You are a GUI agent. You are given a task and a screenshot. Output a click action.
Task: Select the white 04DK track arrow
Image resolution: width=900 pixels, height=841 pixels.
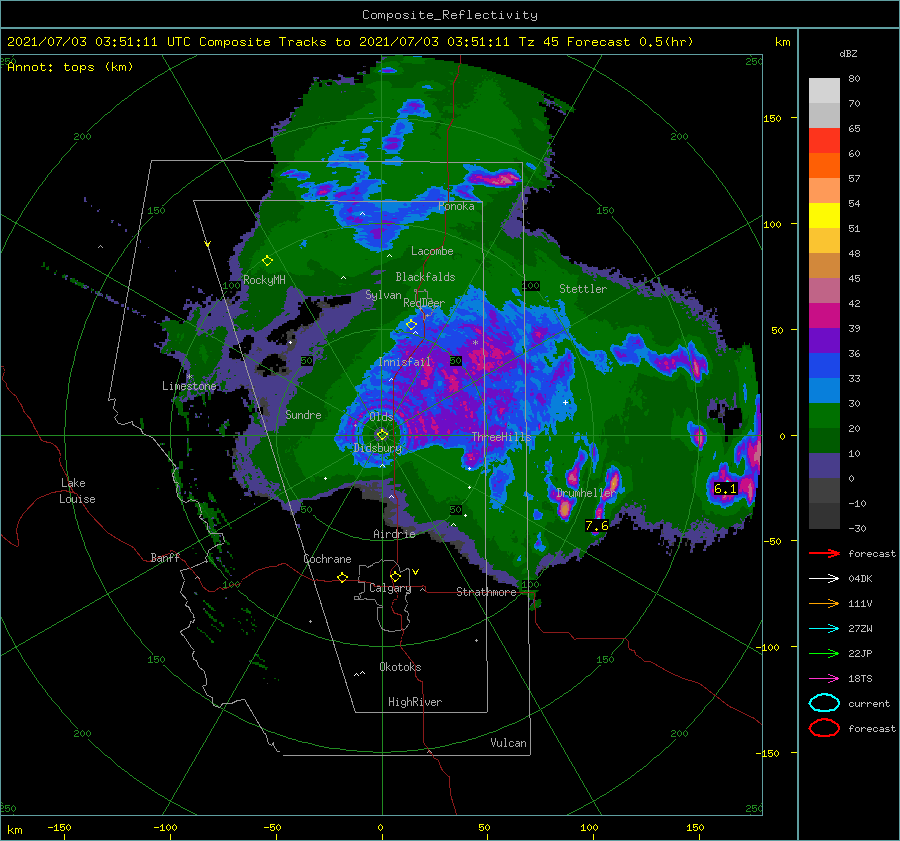coord(824,578)
